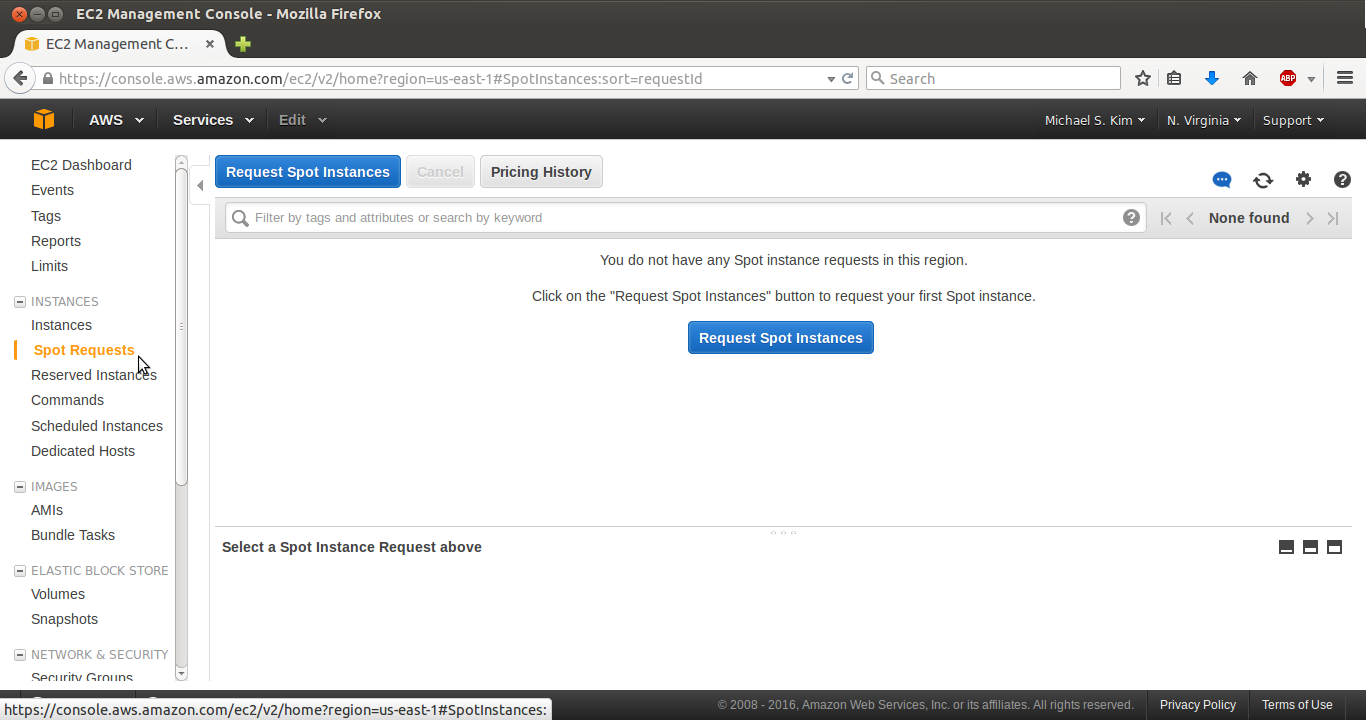This screenshot has height=720, width=1366.
Task: Collapse the sidebar with the arrow handle
Action: click(x=200, y=185)
